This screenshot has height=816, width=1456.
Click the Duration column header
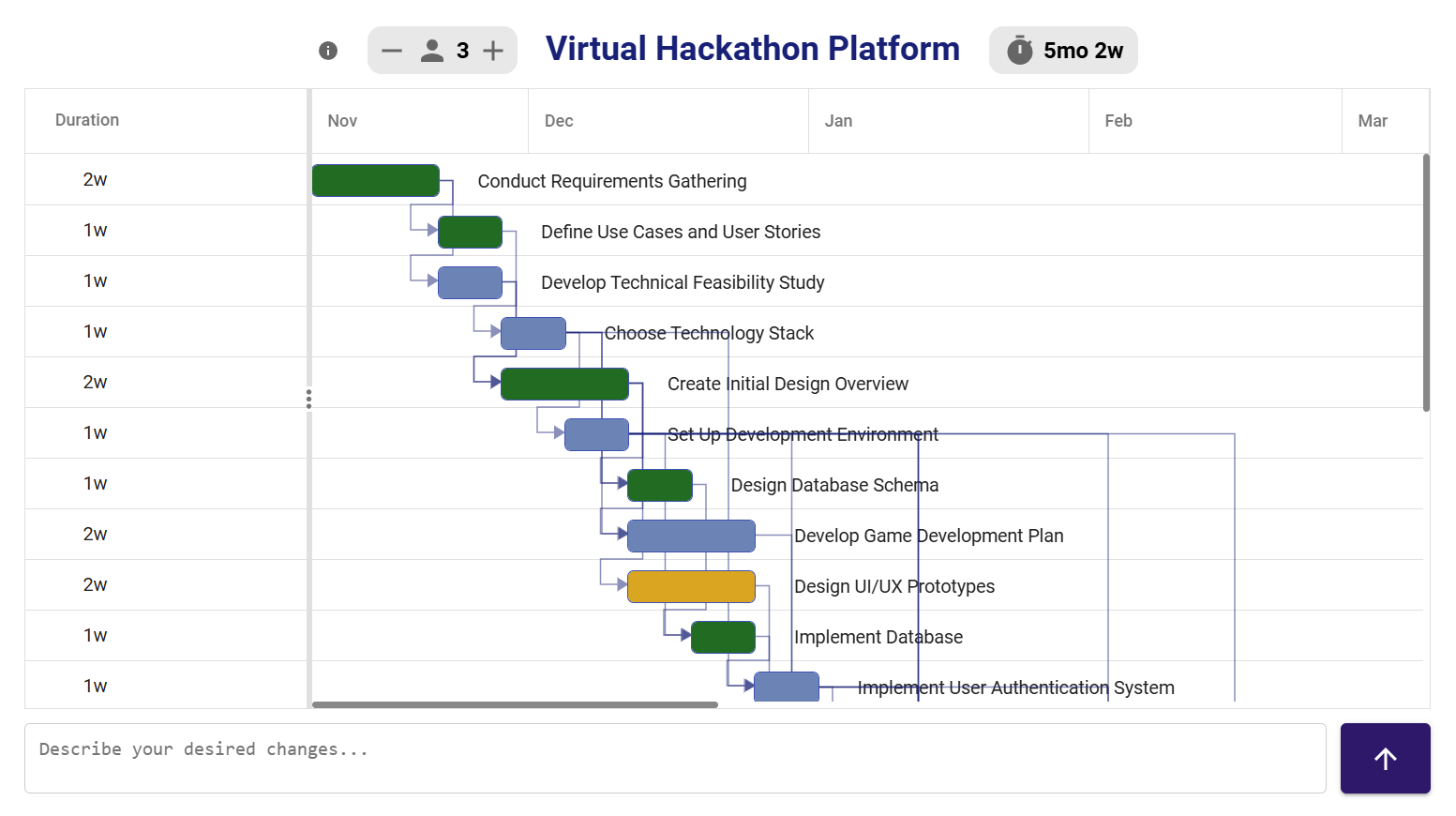click(x=87, y=120)
